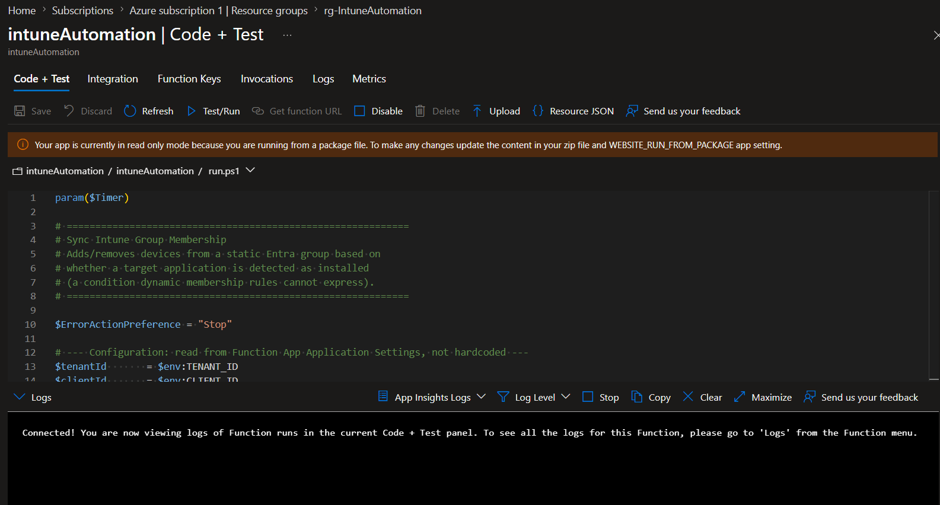
Task: Click Maximize in the logs toolbar
Action: coord(772,397)
